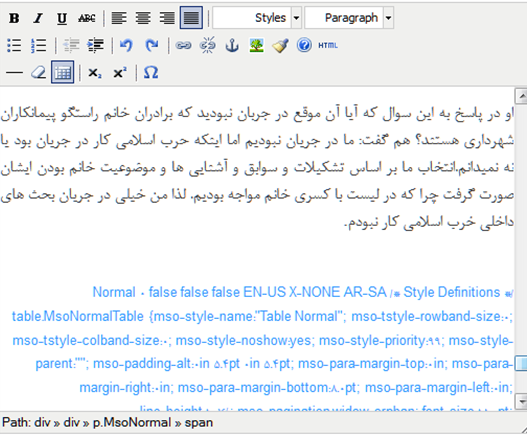Viewport: 527px width, 436px height.
Task: Redo the last action
Action: (151, 45)
